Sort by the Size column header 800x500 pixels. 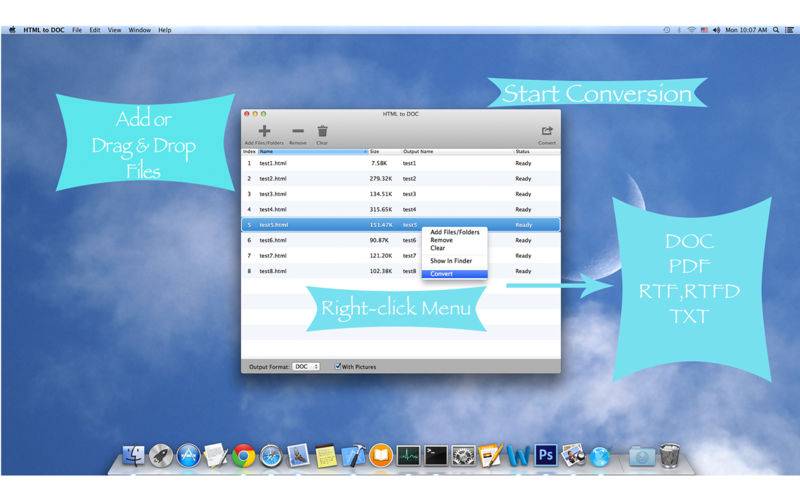click(385, 152)
